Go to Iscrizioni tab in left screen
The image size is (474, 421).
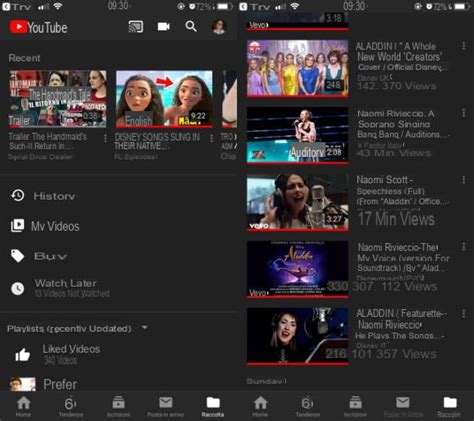(x=118, y=407)
